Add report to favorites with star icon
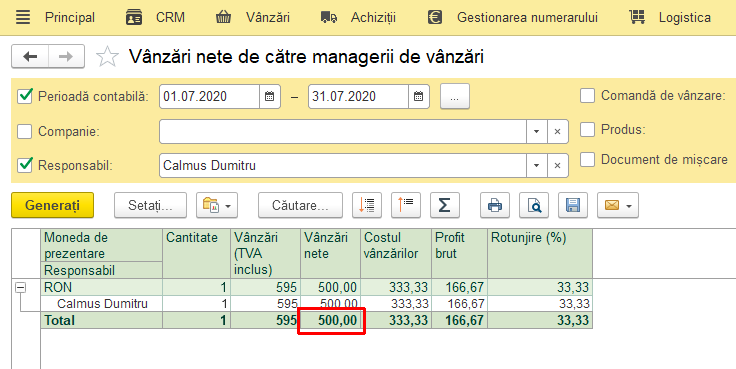 point(107,57)
